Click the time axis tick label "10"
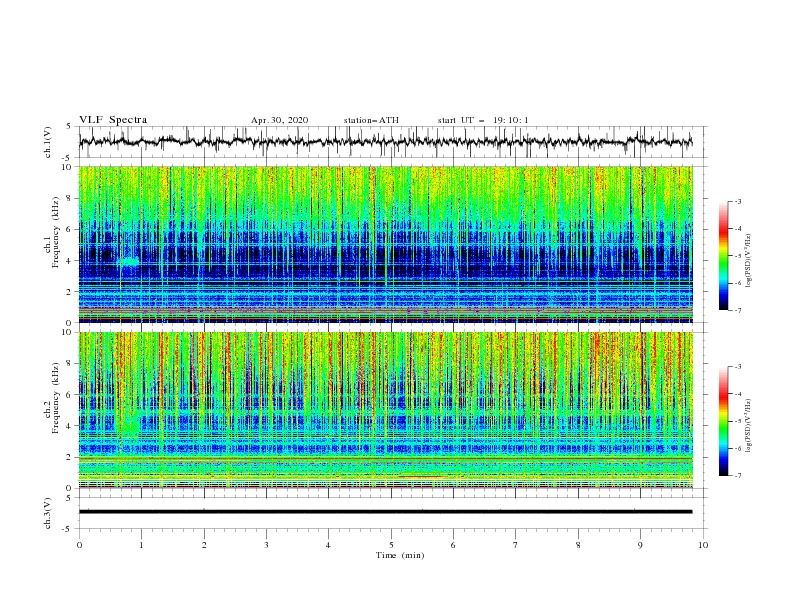This screenshot has width=792, height=612. pos(703,545)
